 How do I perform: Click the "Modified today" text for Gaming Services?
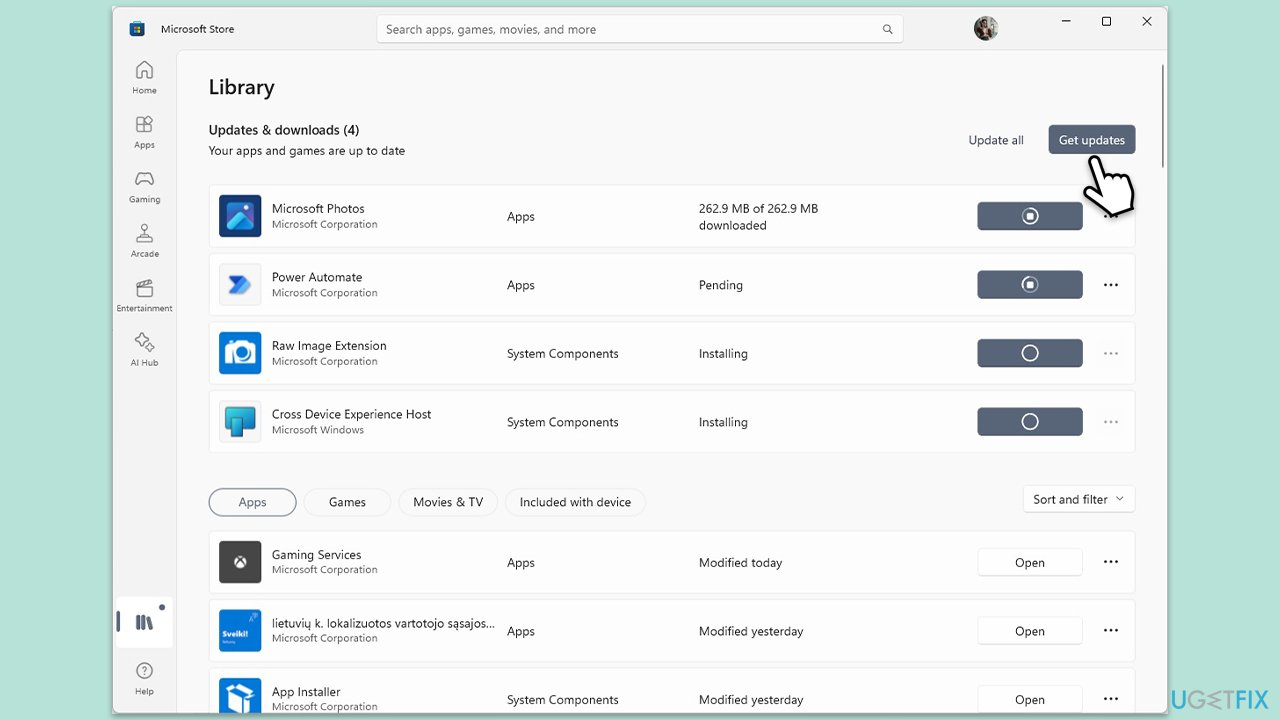[x=741, y=563]
